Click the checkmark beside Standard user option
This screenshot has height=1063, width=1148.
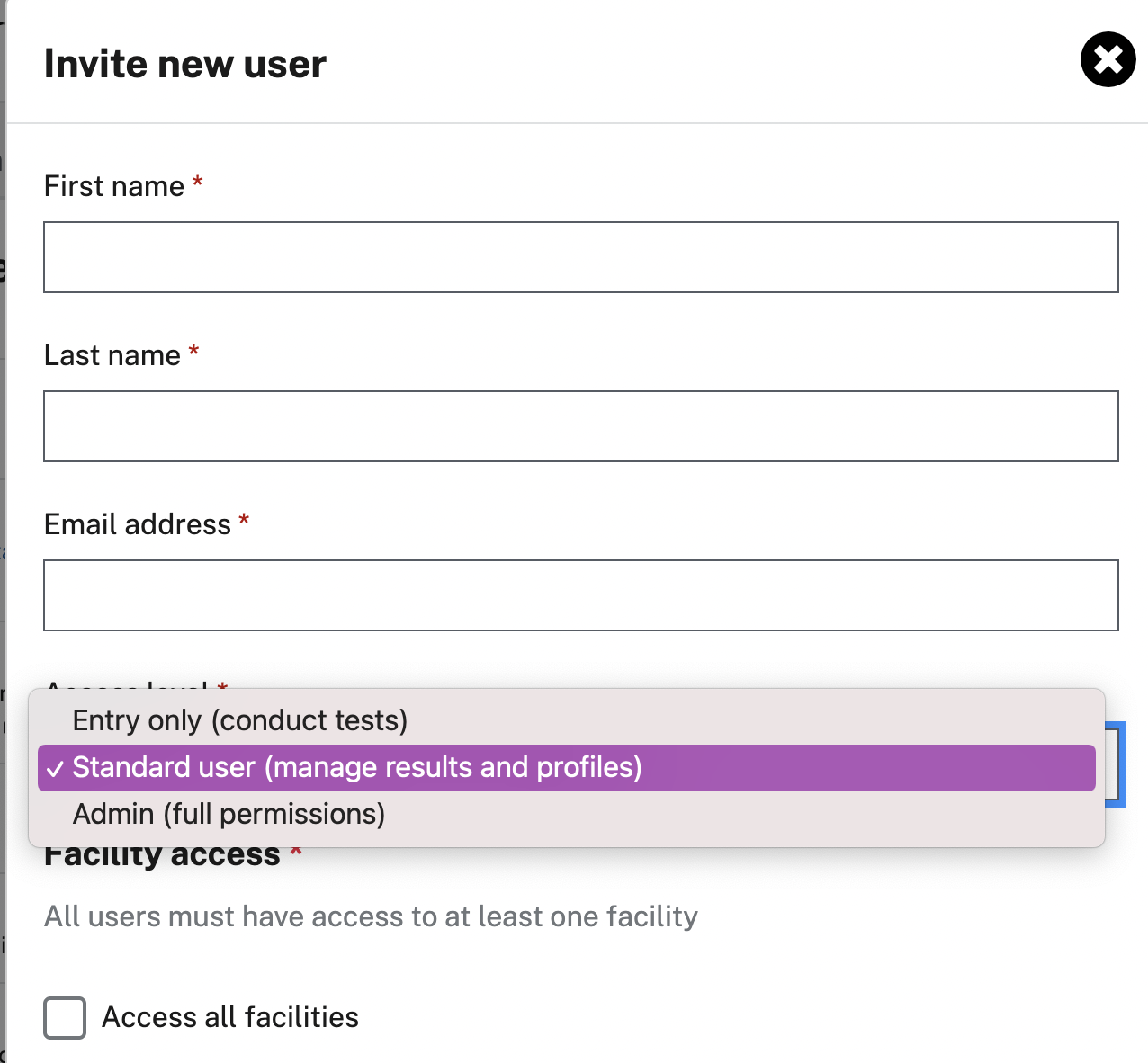click(x=55, y=768)
